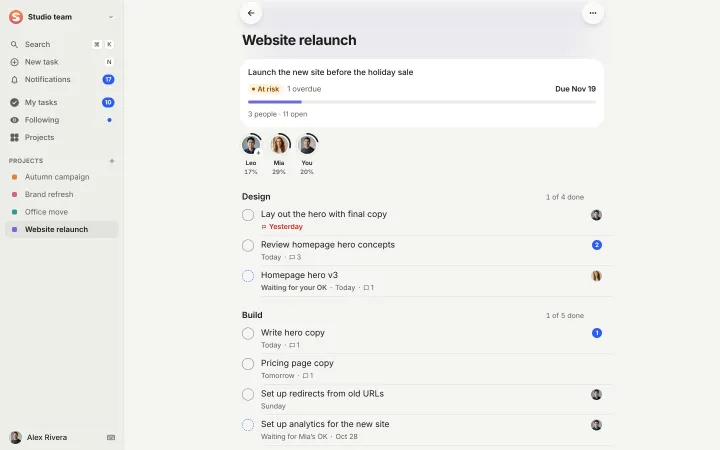Image resolution: width=720 pixels, height=450 pixels.
Task: Click comment icon on Homepage hero v3
Action: coord(366,287)
